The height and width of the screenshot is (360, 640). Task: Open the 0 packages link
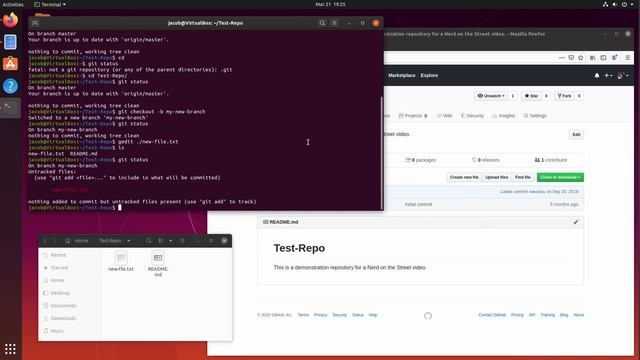[420, 160]
